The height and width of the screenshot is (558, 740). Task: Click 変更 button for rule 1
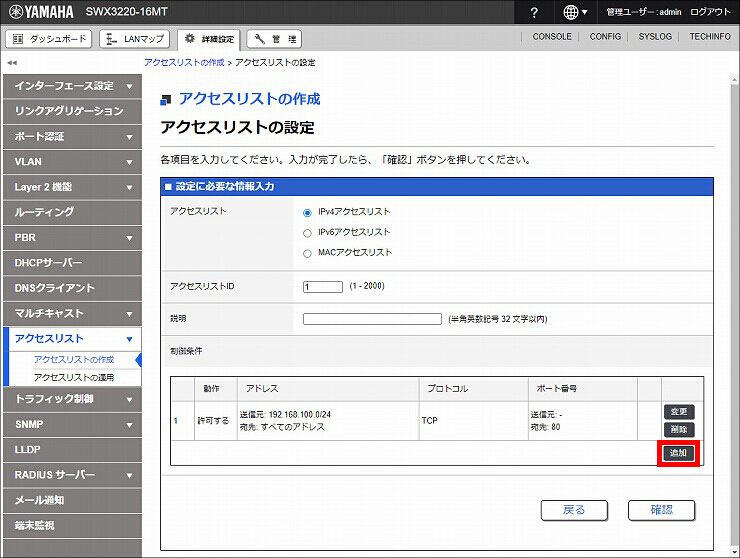[x=679, y=412]
